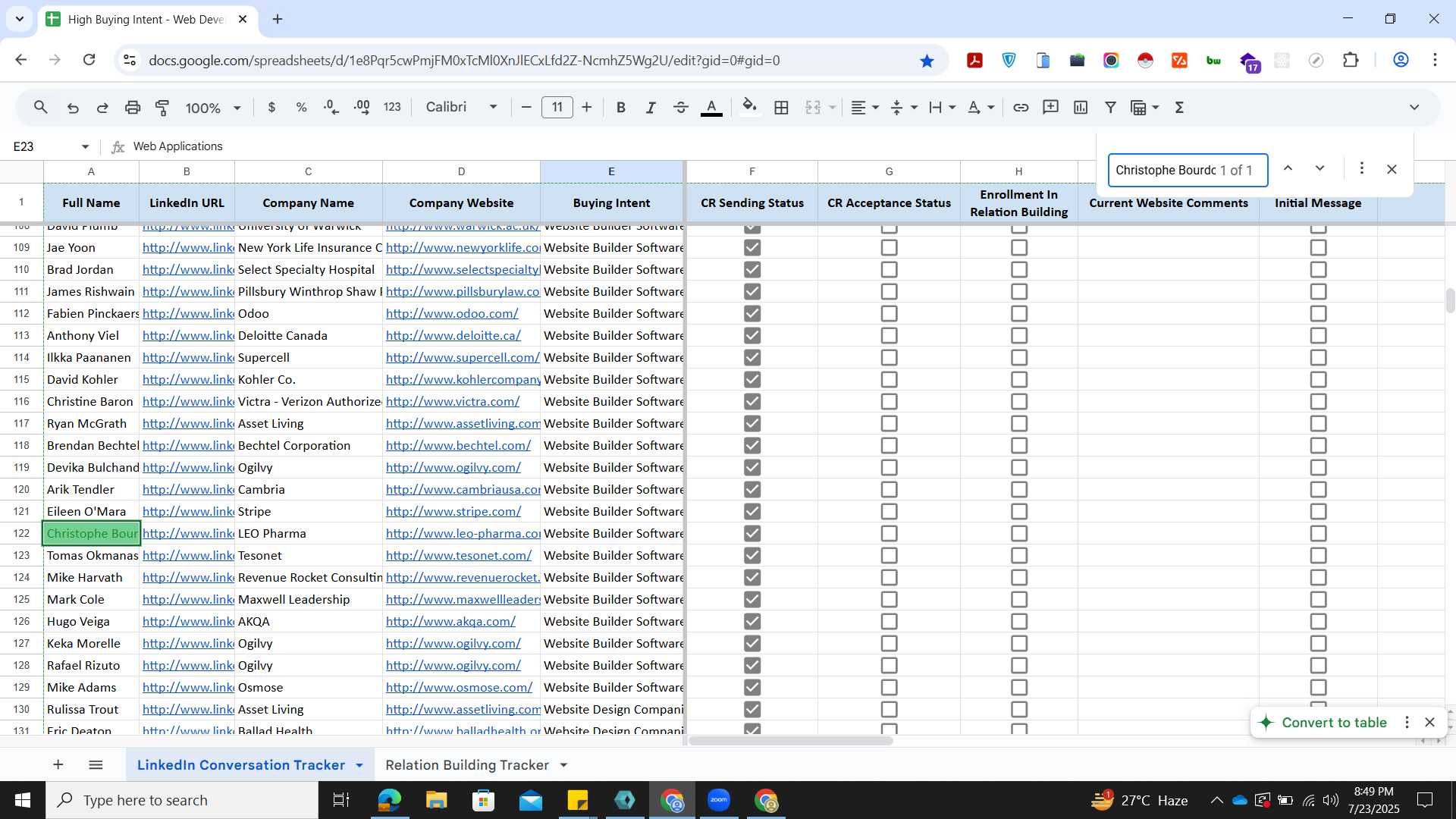The width and height of the screenshot is (1456, 819).
Task: Apply percent format icon
Action: [301, 108]
